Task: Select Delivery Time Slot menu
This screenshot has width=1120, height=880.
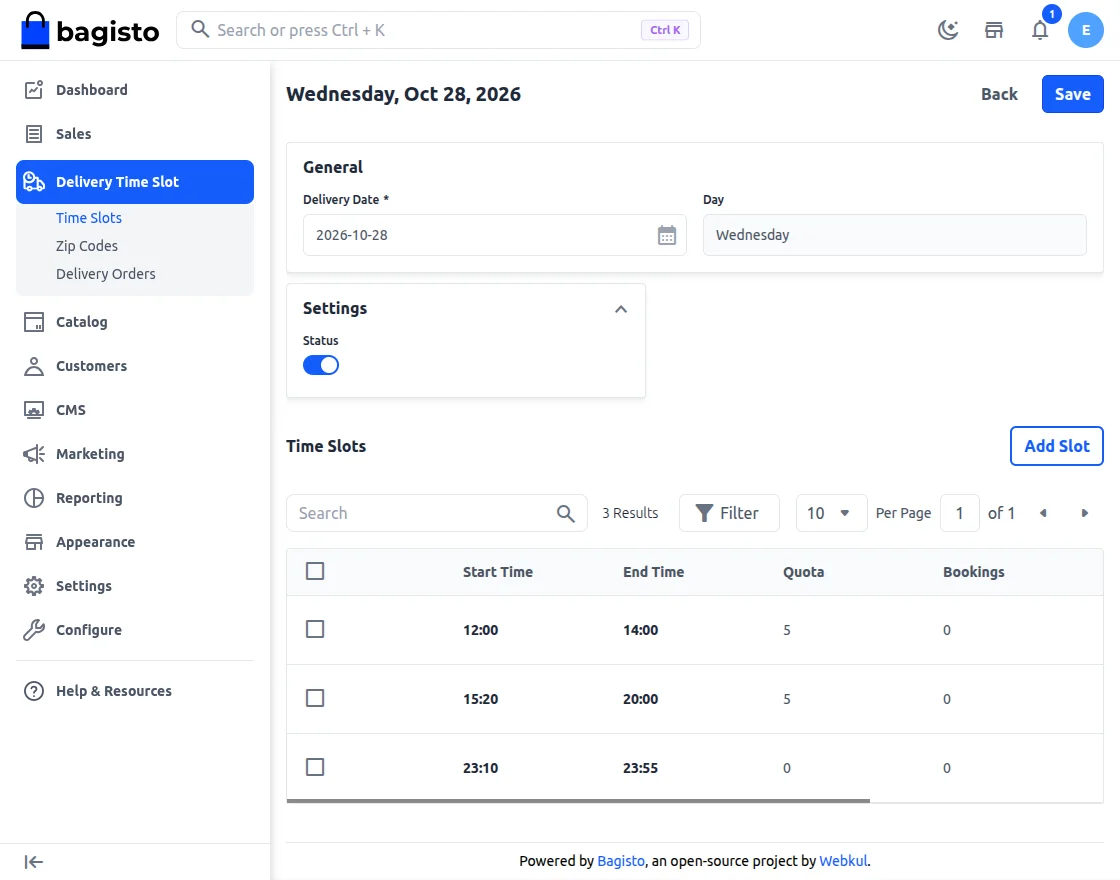Action: (134, 181)
